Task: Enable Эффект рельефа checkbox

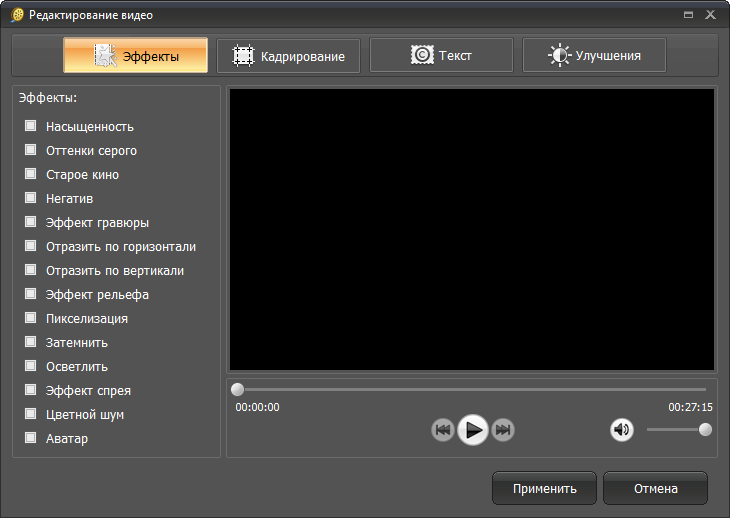Action: click(31, 294)
